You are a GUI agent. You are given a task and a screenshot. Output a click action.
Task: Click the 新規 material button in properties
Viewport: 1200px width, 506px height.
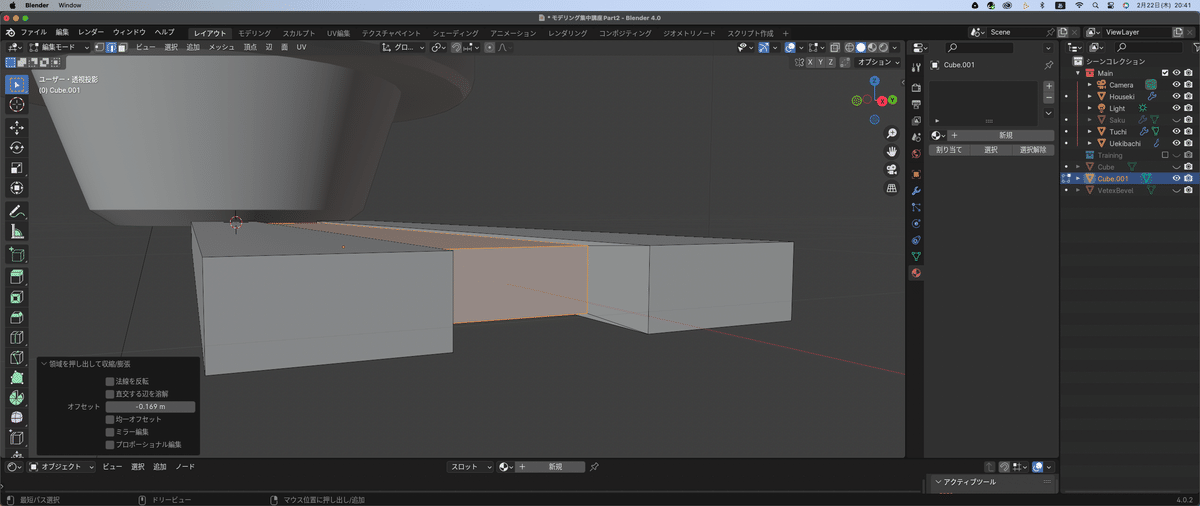point(1007,135)
